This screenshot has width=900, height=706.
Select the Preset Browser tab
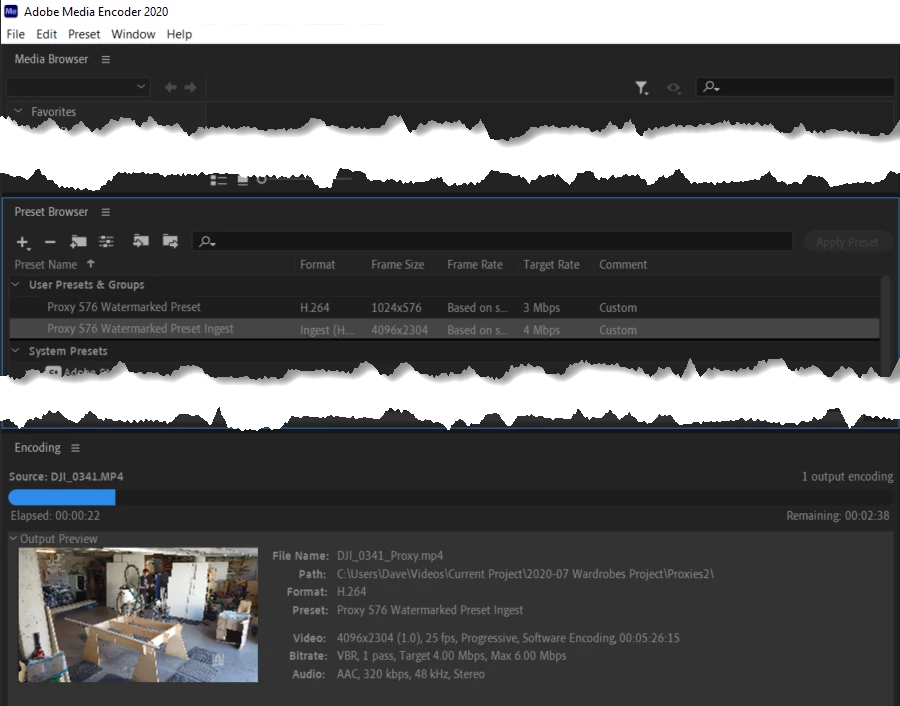tap(51, 212)
